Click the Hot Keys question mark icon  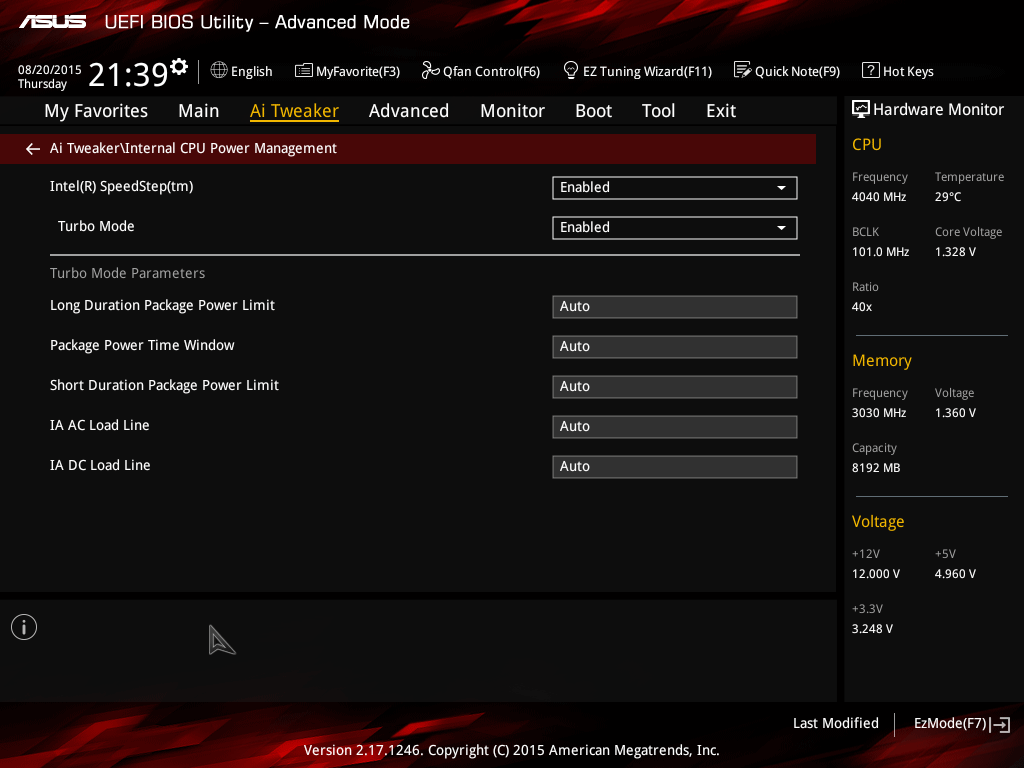(871, 70)
